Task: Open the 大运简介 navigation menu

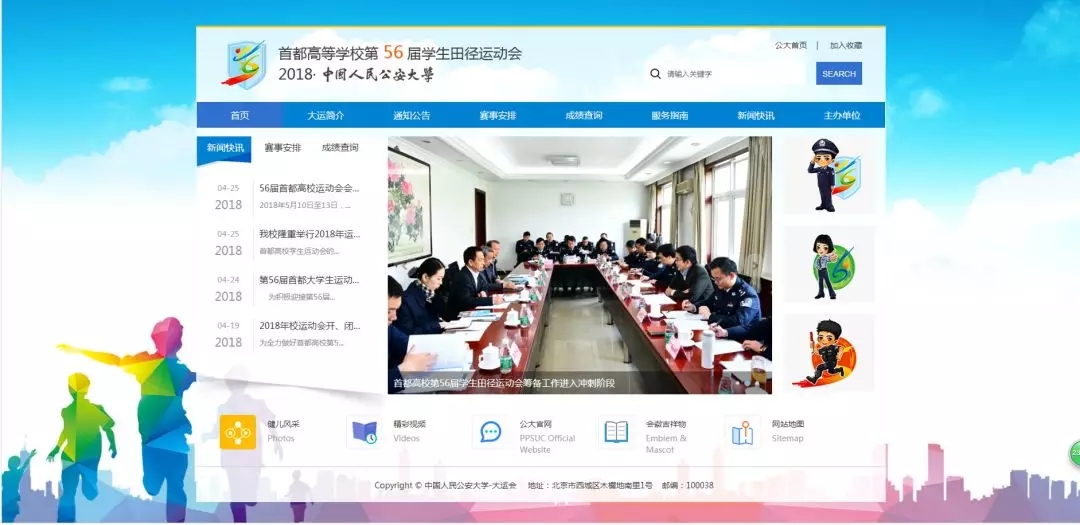Action: point(325,116)
